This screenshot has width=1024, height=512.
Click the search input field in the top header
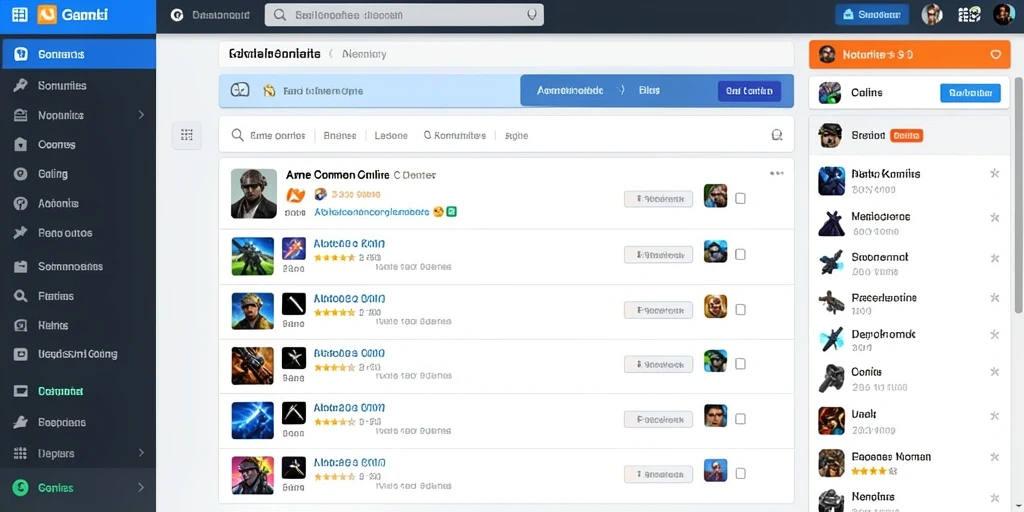(404, 14)
